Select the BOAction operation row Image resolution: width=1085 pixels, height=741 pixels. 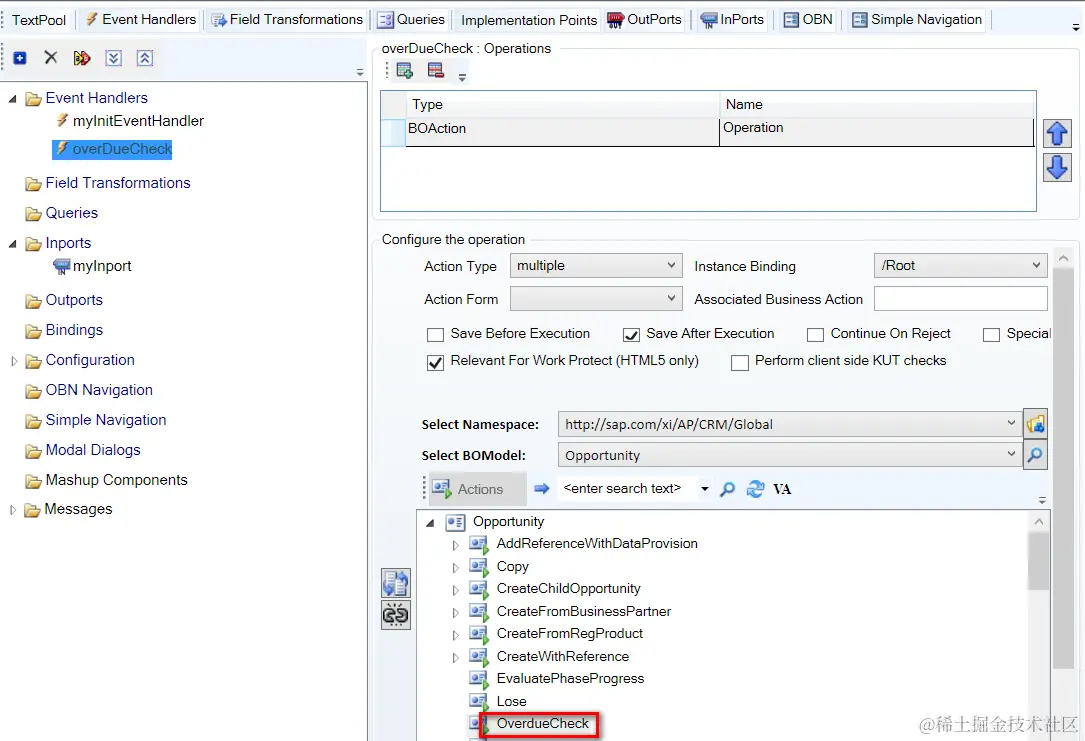click(x=707, y=131)
